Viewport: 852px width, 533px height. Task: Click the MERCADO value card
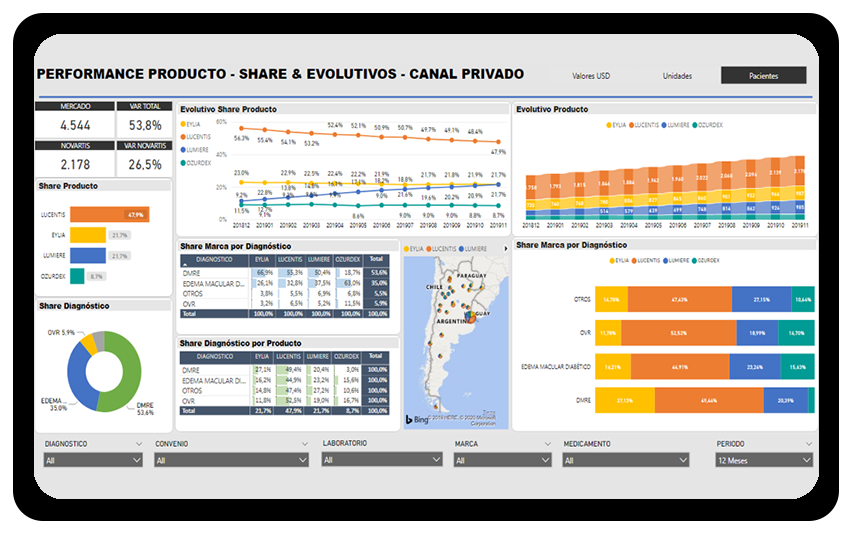pyautogui.click(x=75, y=125)
